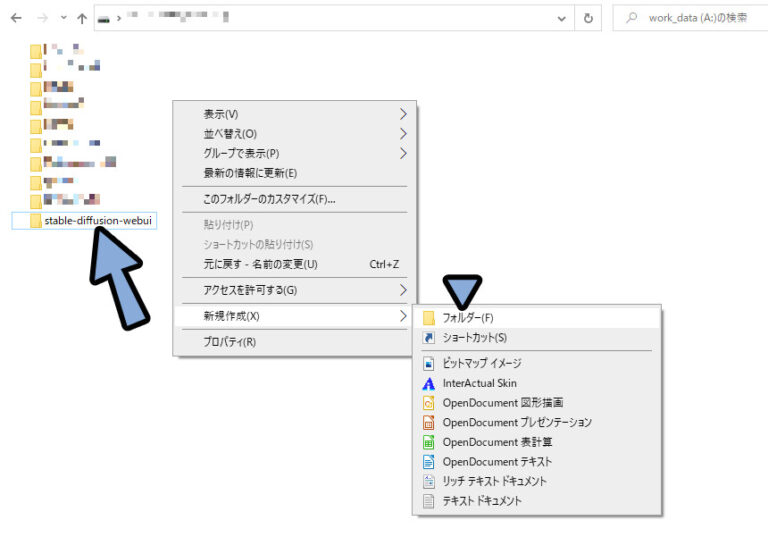Expand the address bar history dropdown

coord(561,18)
